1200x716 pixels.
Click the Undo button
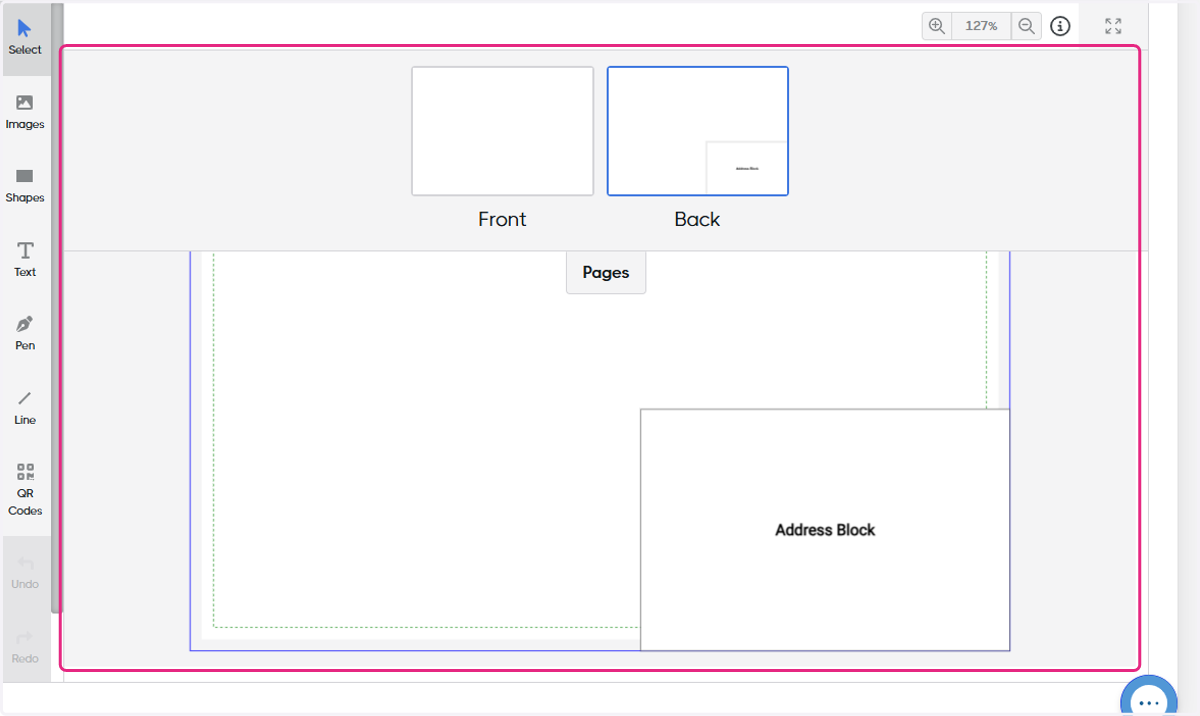[25, 573]
